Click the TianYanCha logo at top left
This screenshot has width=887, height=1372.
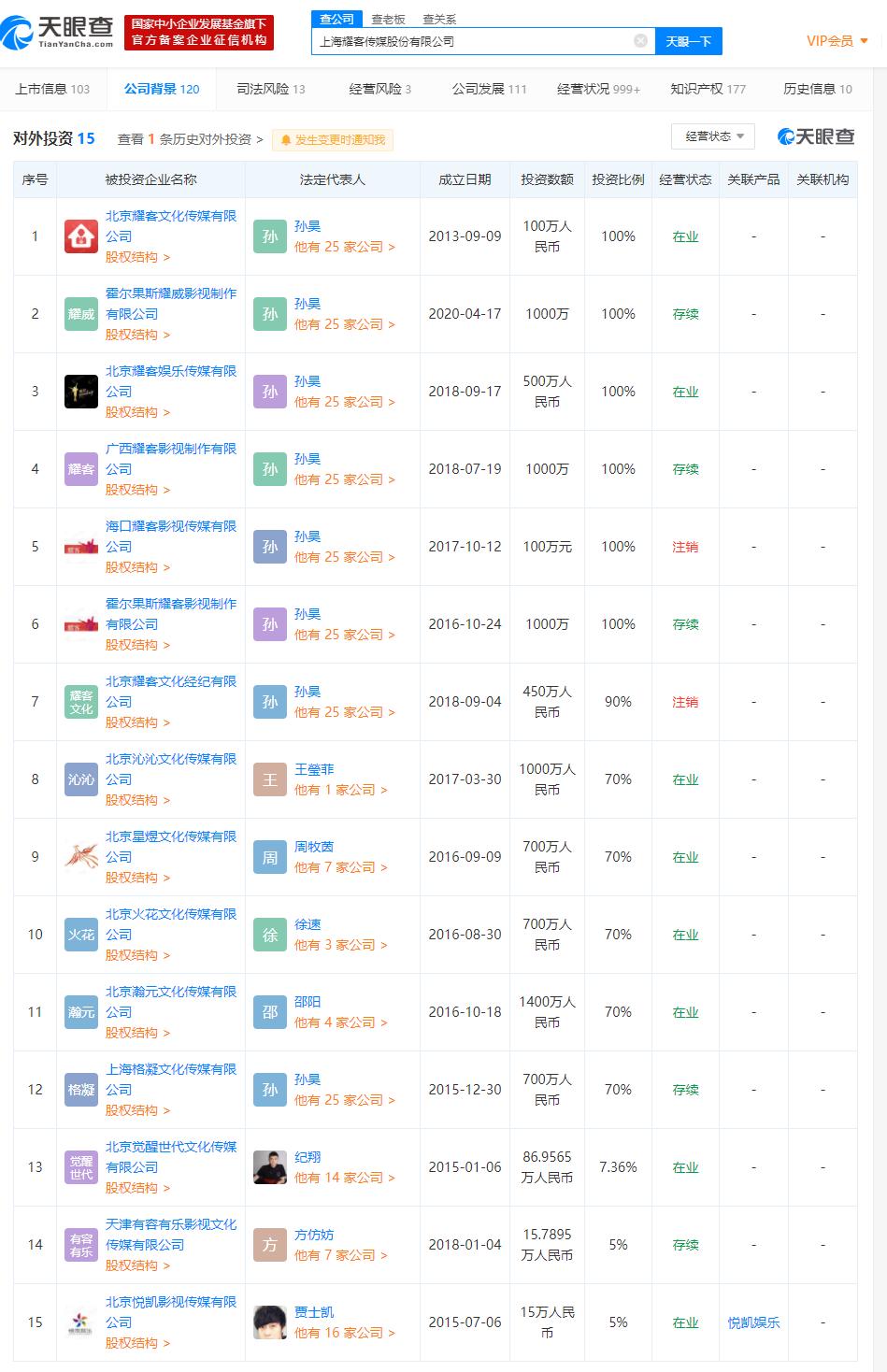(58, 31)
